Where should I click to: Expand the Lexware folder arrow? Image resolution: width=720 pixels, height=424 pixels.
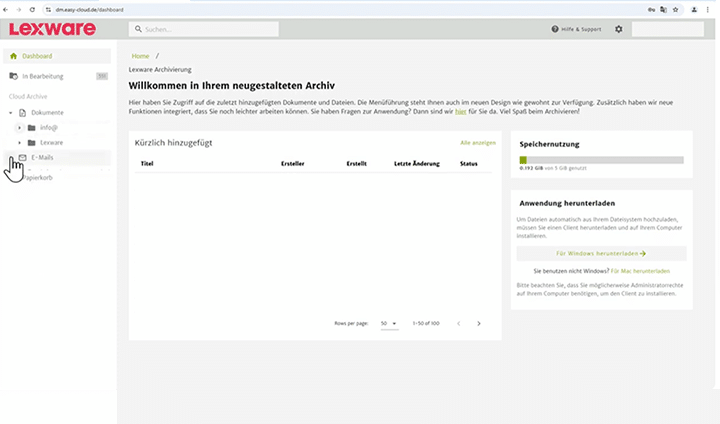click(19, 143)
